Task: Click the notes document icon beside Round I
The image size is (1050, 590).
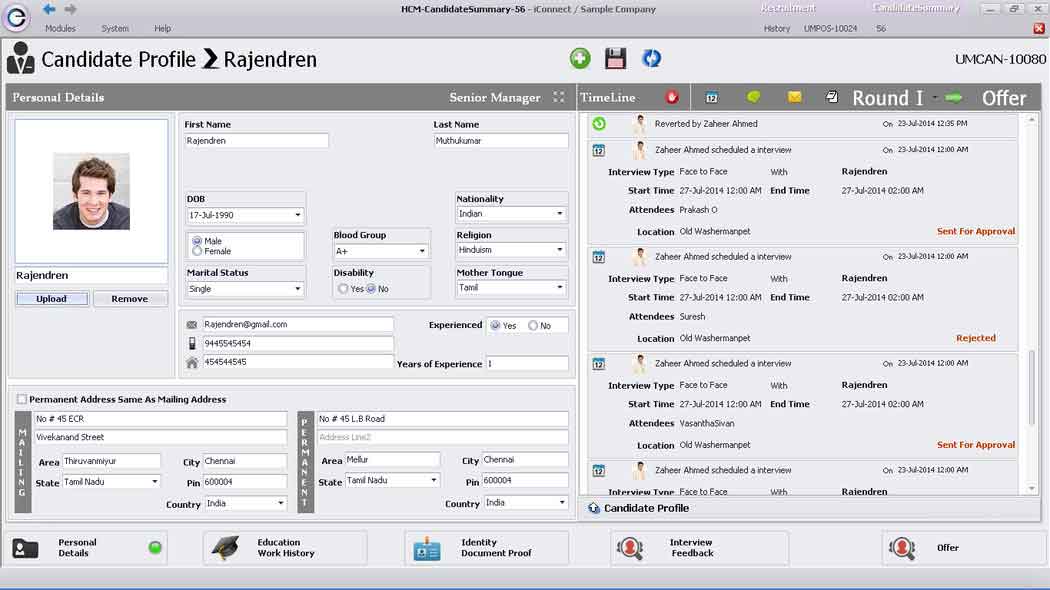Action: tap(832, 97)
